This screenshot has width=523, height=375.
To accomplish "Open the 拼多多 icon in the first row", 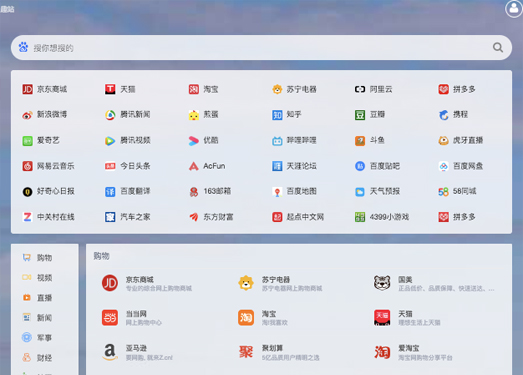I will (443, 89).
